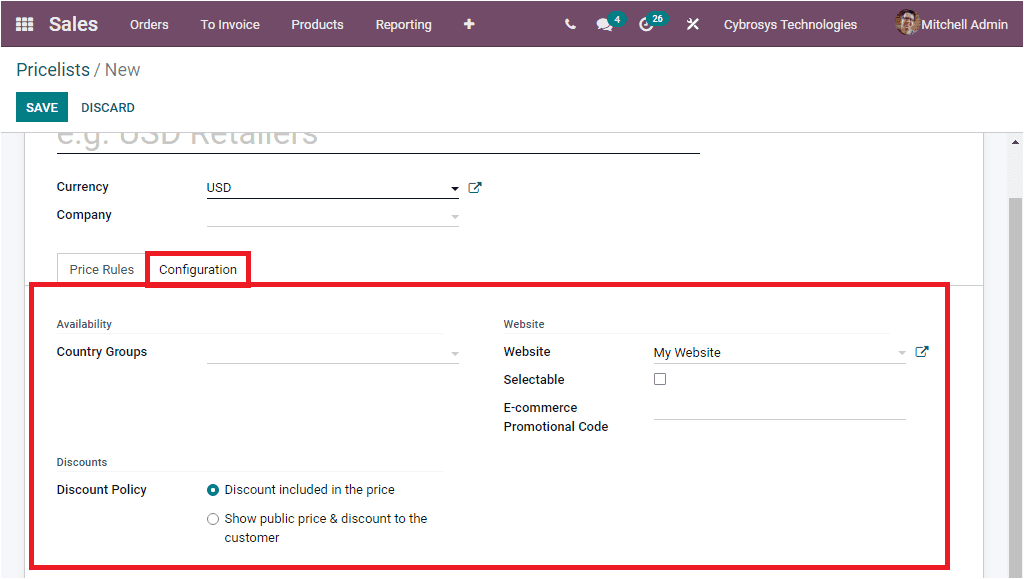The height and width of the screenshot is (579, 1024).
Task: Click the phone call icon
Action: (569, 24)
